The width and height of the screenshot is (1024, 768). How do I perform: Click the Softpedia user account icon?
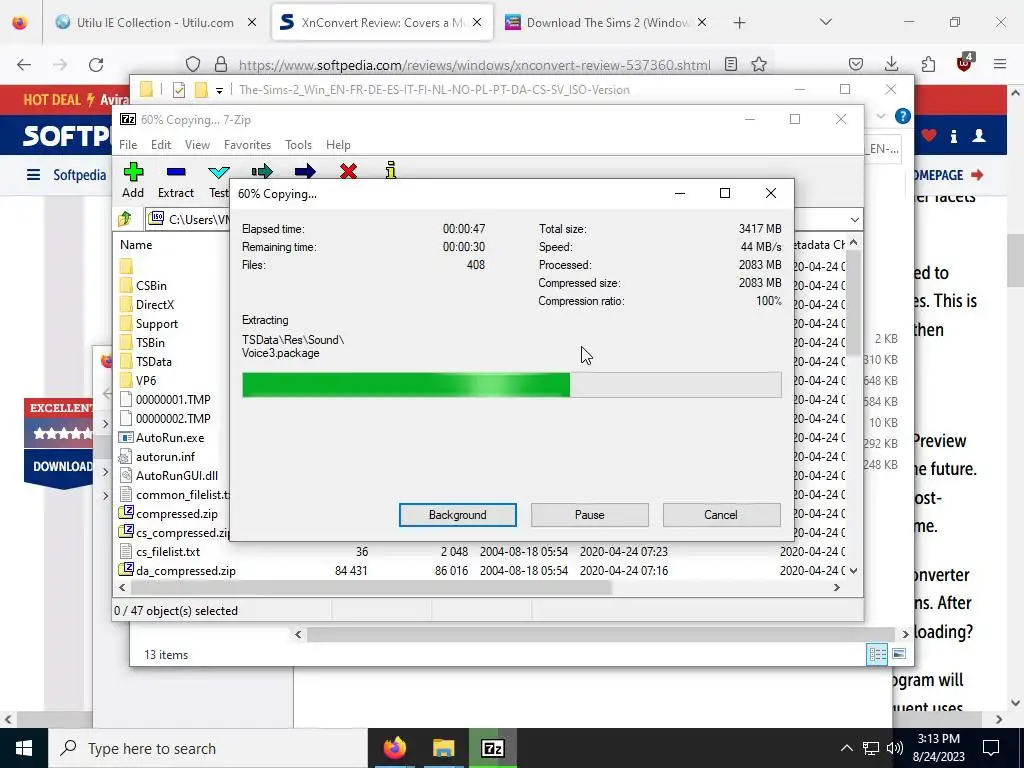pos(979,135)
